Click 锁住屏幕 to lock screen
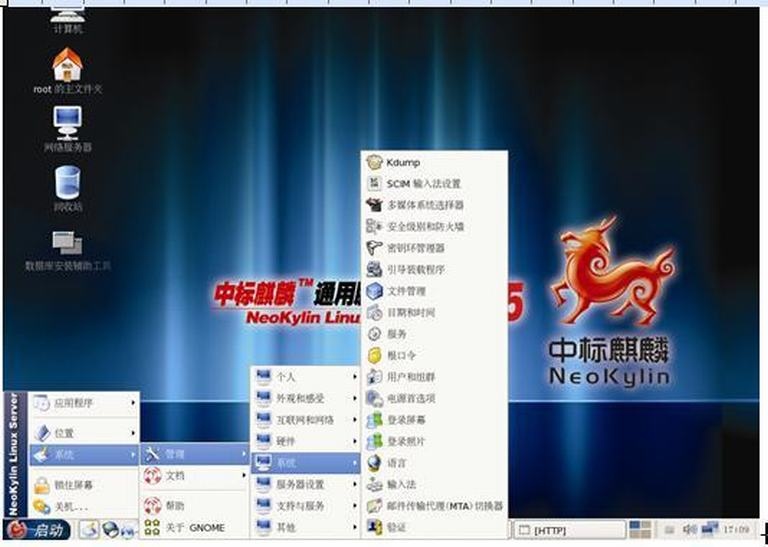 [x=75, y=485]
